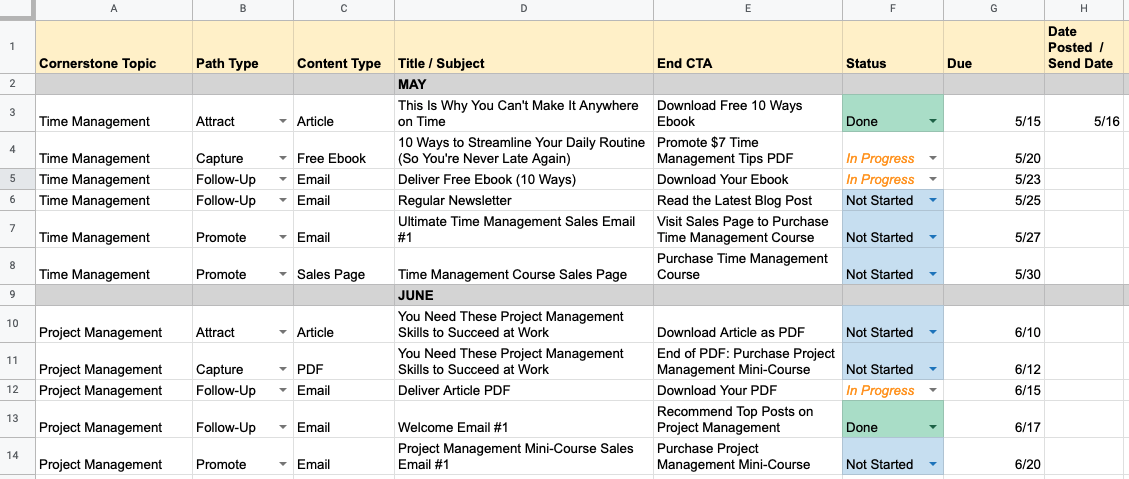Open the Attract path type dropdown in row 3
The width and height of the screenshot is (1129, 479).
click(x=283, y=122)
